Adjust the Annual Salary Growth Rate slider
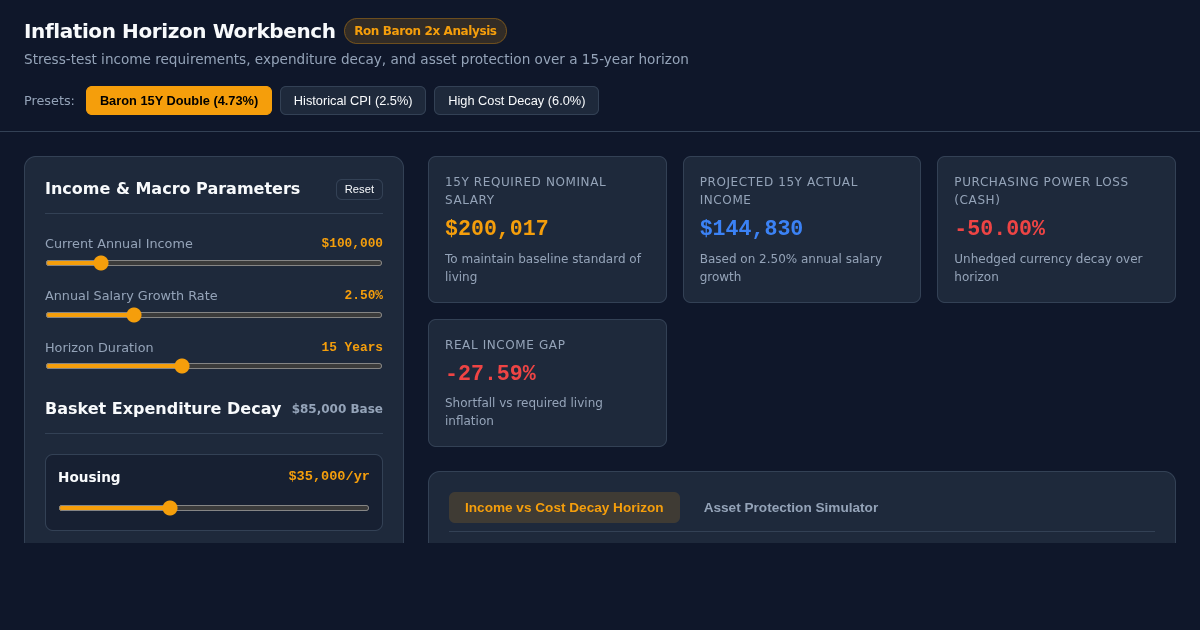The image size is (1200, 630). [214, 315]
